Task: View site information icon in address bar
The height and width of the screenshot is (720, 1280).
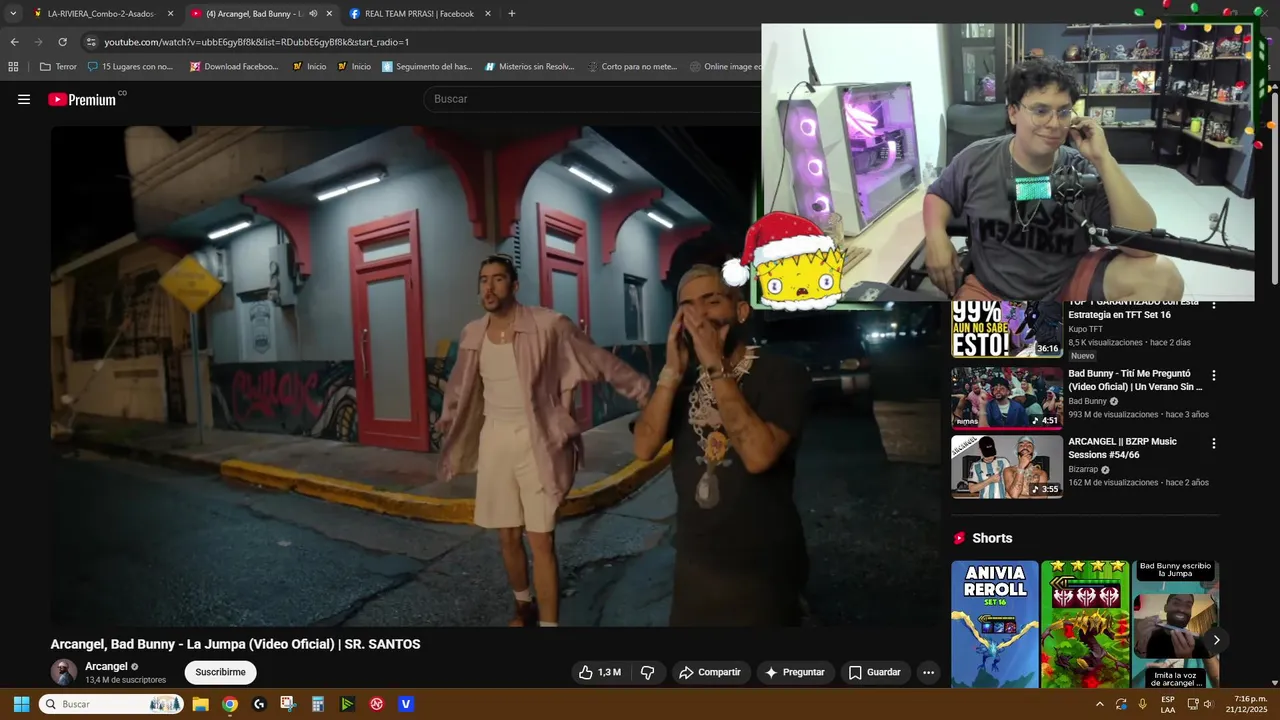Action: click(x=91, y=42)
